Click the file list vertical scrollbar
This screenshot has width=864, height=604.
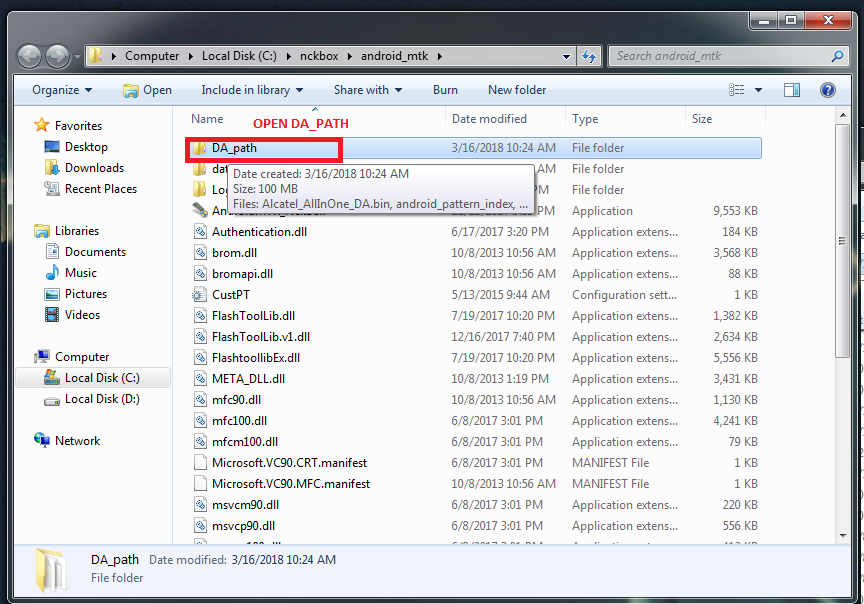[x=842, y=241]
